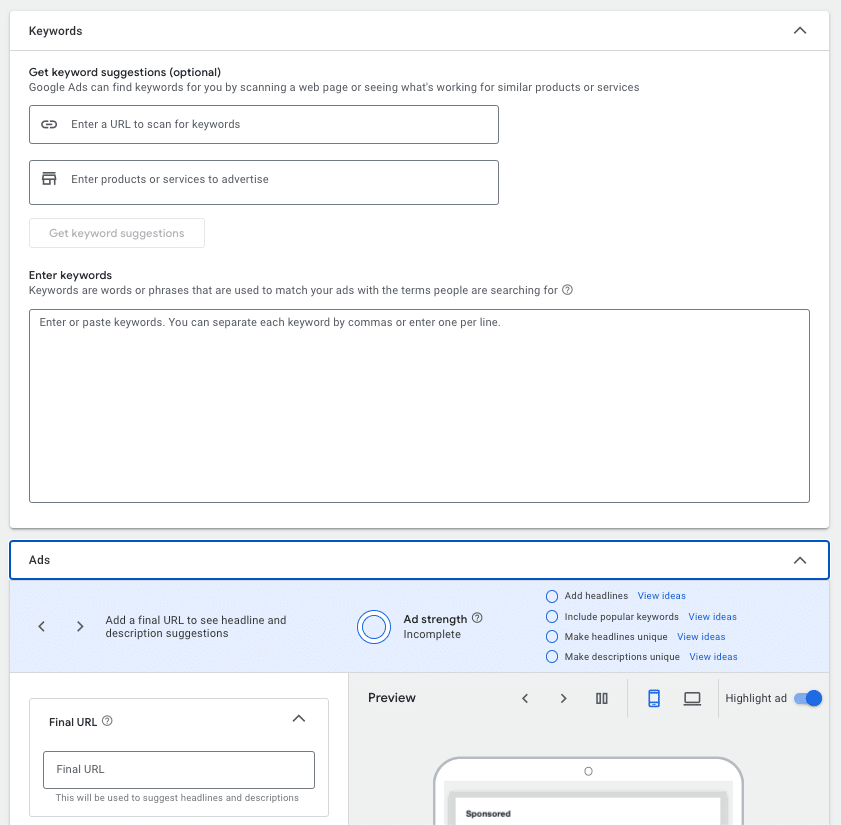Click the Keywords section header title
This screenshot has width=841, height=825.
click(56, 31)
